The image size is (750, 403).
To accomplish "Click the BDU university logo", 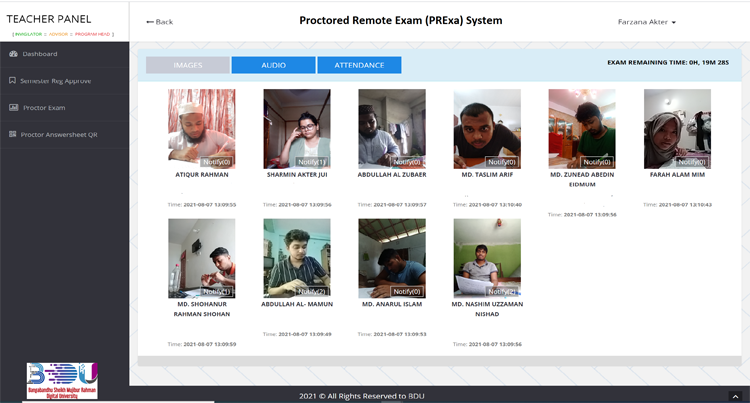I will pyautogui.click(x=62, y=381).
